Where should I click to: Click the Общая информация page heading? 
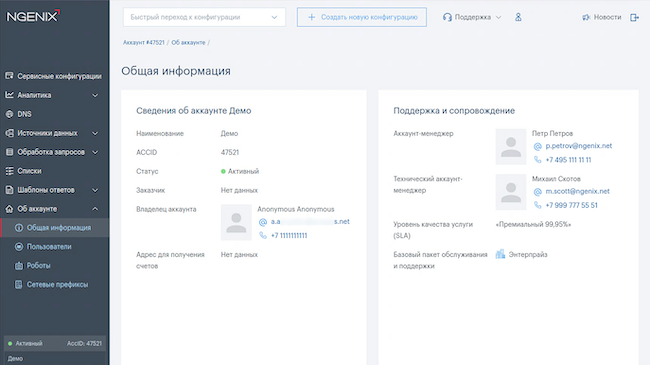tap(176, 71)
